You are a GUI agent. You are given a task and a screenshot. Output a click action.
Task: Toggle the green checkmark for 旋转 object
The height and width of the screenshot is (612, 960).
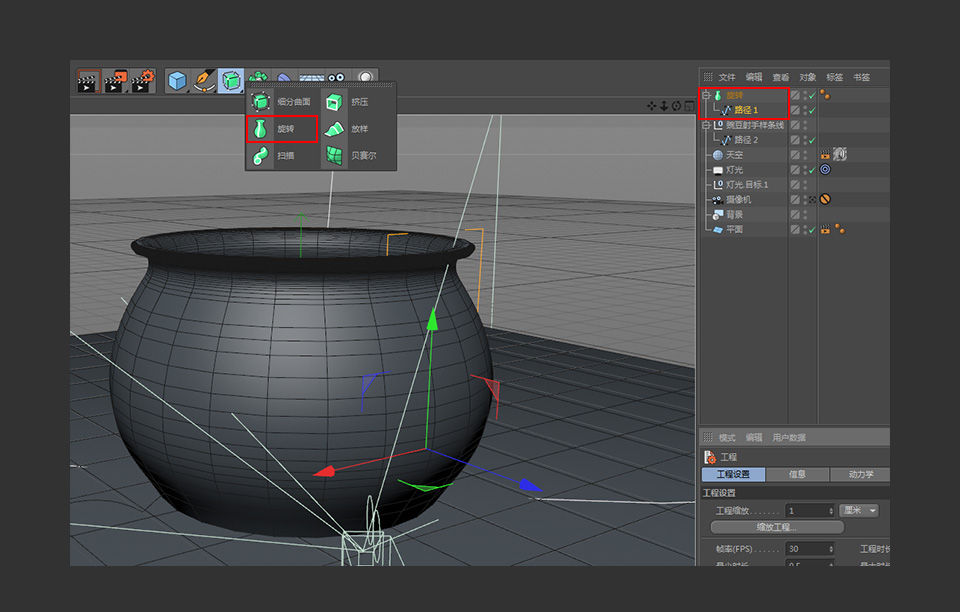point(811,96)
